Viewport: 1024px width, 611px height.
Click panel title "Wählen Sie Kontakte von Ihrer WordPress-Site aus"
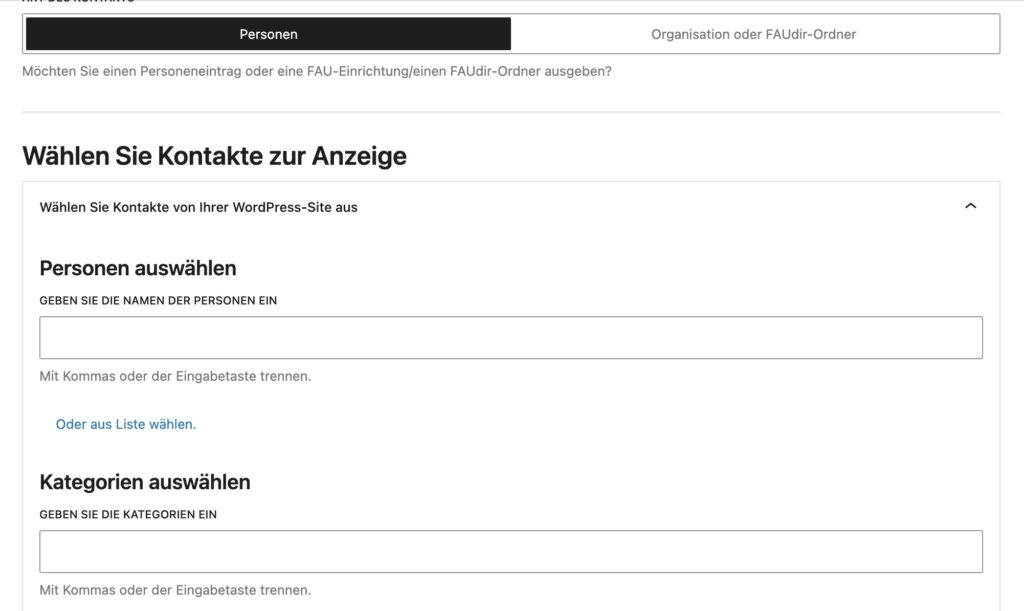point(198,207)
